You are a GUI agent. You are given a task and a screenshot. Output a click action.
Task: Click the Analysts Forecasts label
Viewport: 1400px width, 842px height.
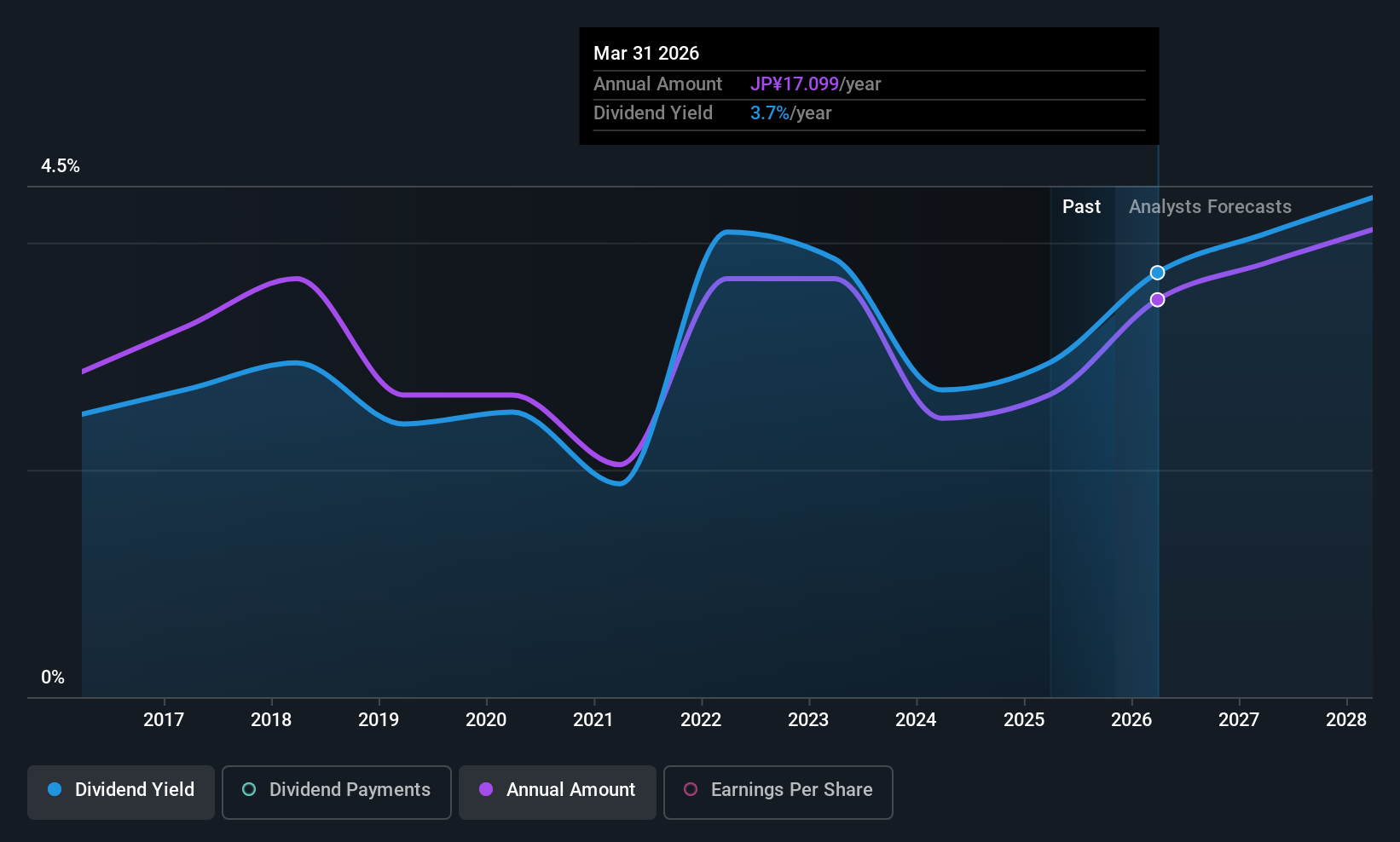click(x=1210, y=207)
